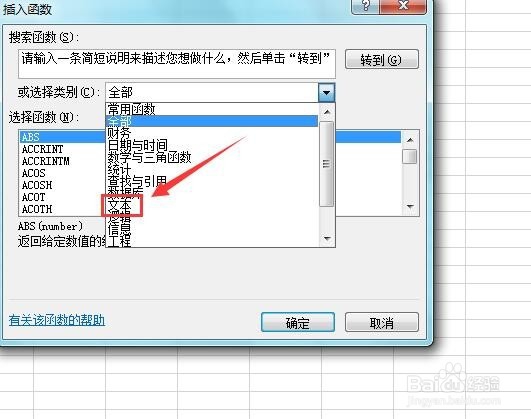Click the search function description text box

(177, 64)
